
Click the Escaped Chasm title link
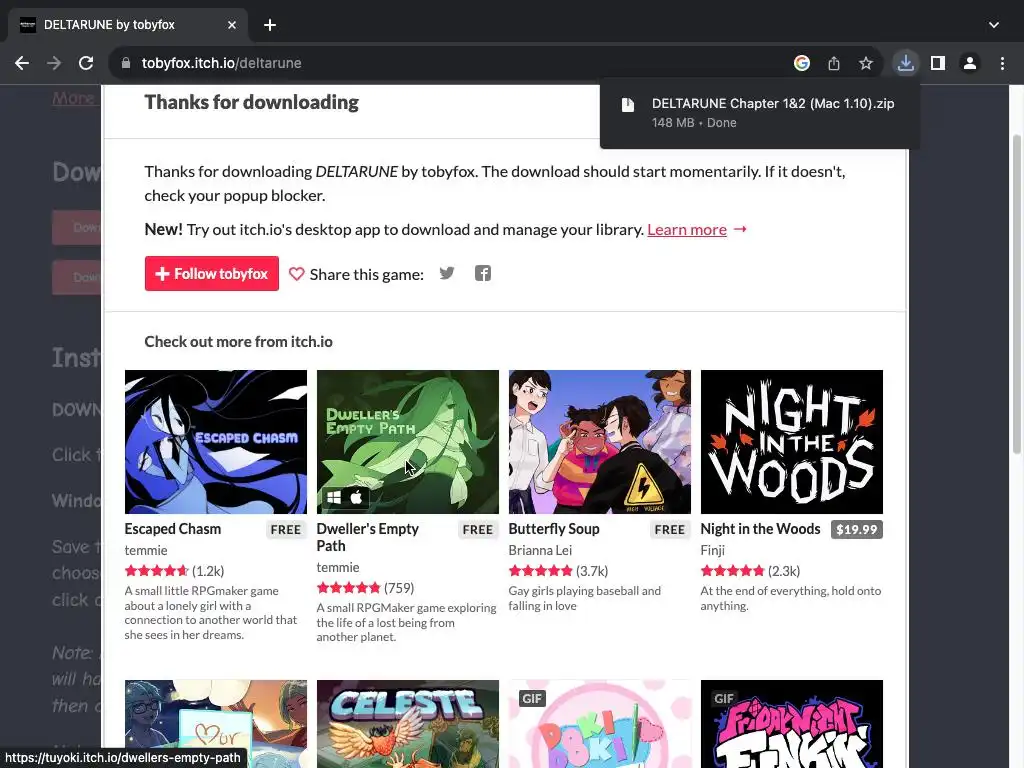[173, 529]
